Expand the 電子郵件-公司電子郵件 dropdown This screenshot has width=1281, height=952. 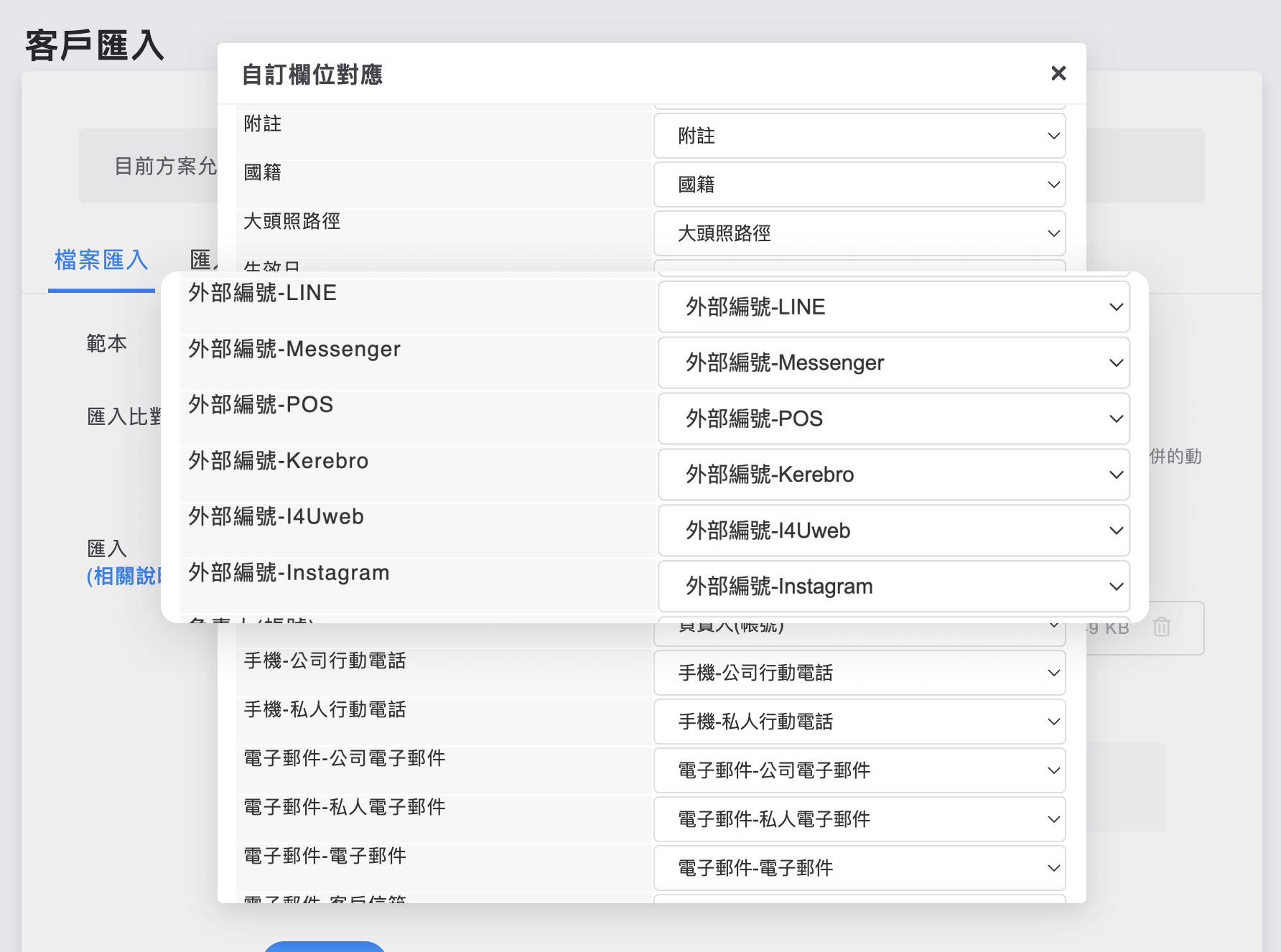pyautogui.click(x=859, y=770)
